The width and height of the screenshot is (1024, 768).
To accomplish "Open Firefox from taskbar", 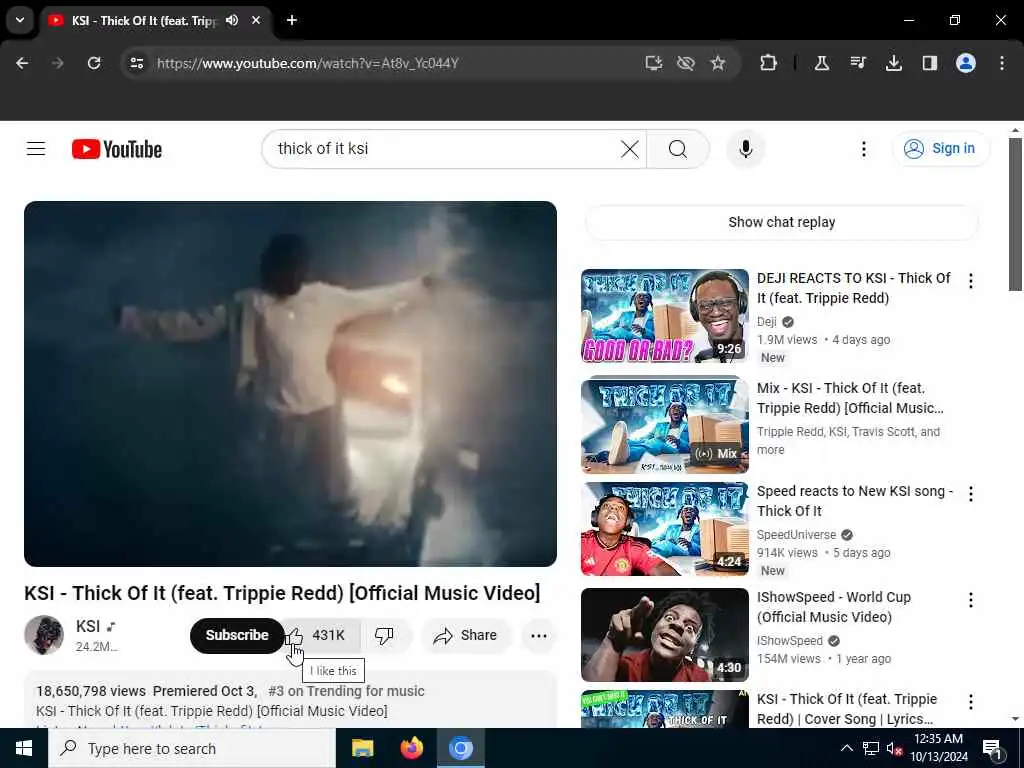I will coord(411,748).
